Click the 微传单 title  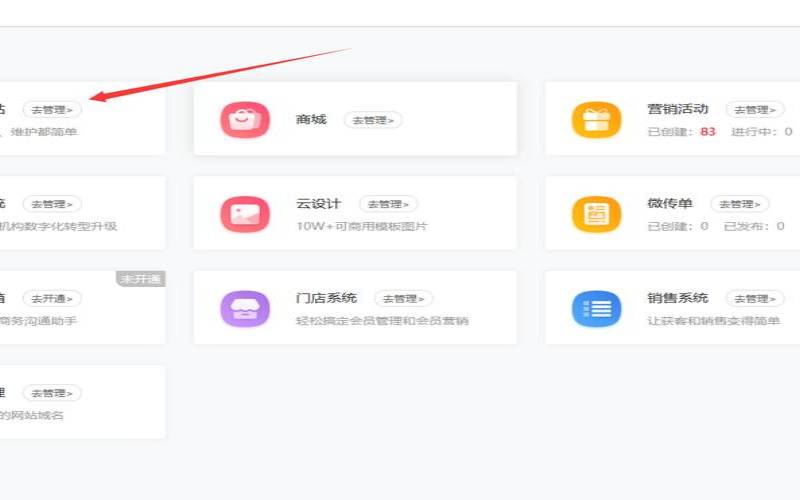coord(670,204)
